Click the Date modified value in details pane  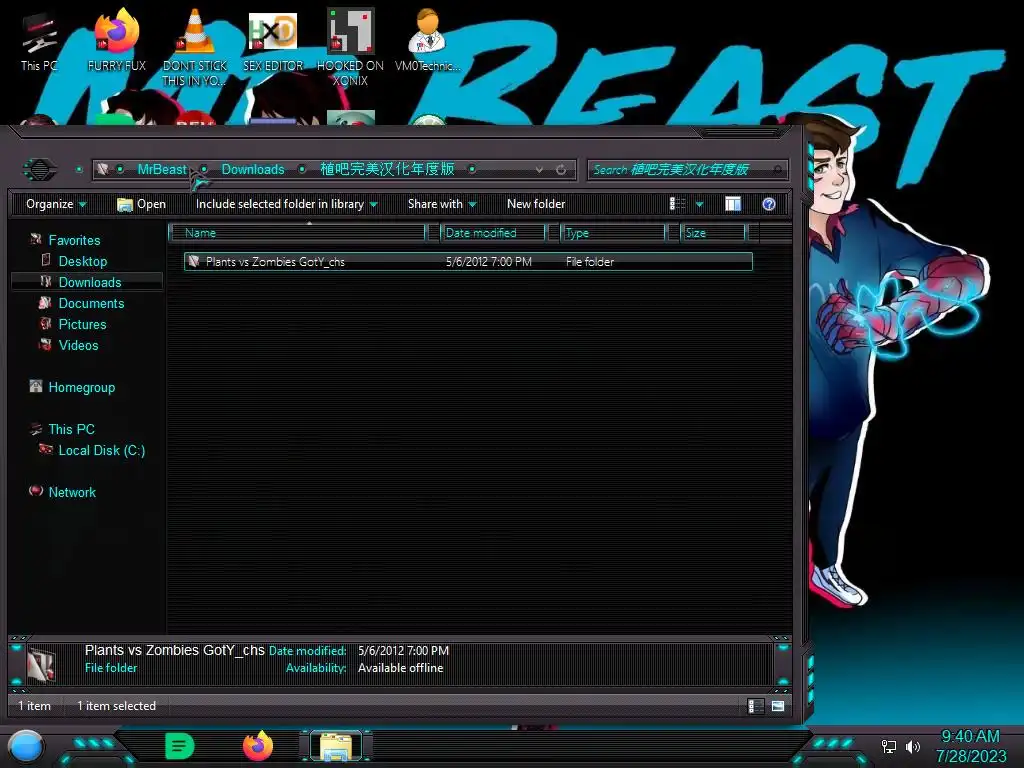[403, 650]
